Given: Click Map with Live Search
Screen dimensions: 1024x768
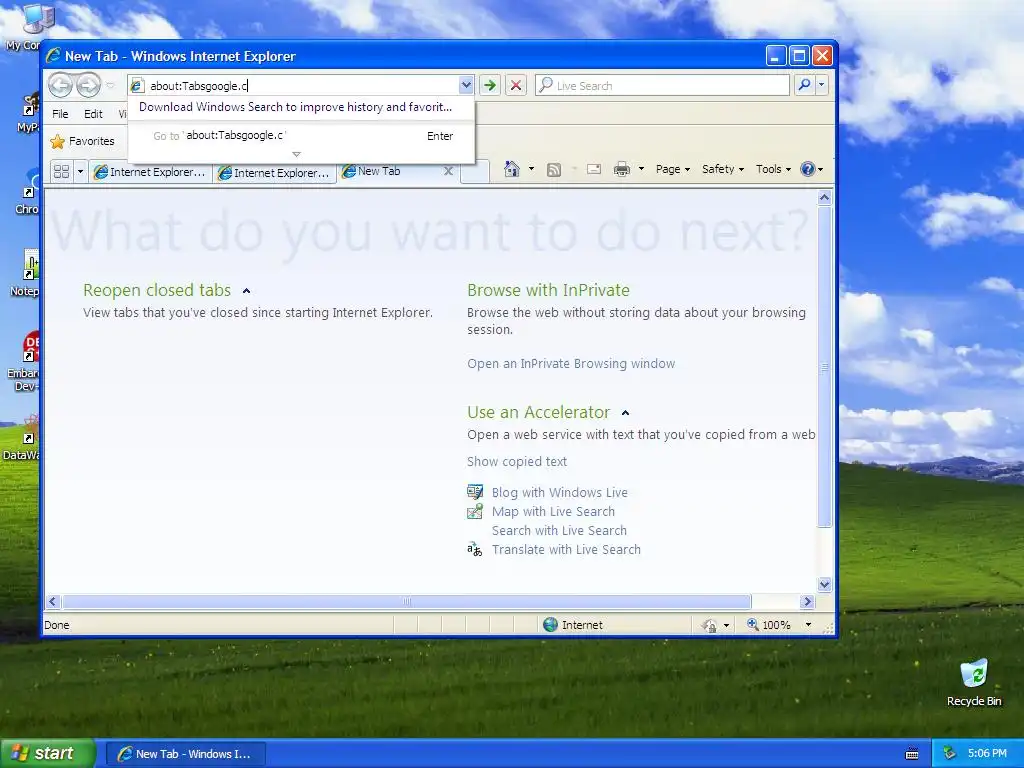Looking at the screenshot, I should (553, 511).
